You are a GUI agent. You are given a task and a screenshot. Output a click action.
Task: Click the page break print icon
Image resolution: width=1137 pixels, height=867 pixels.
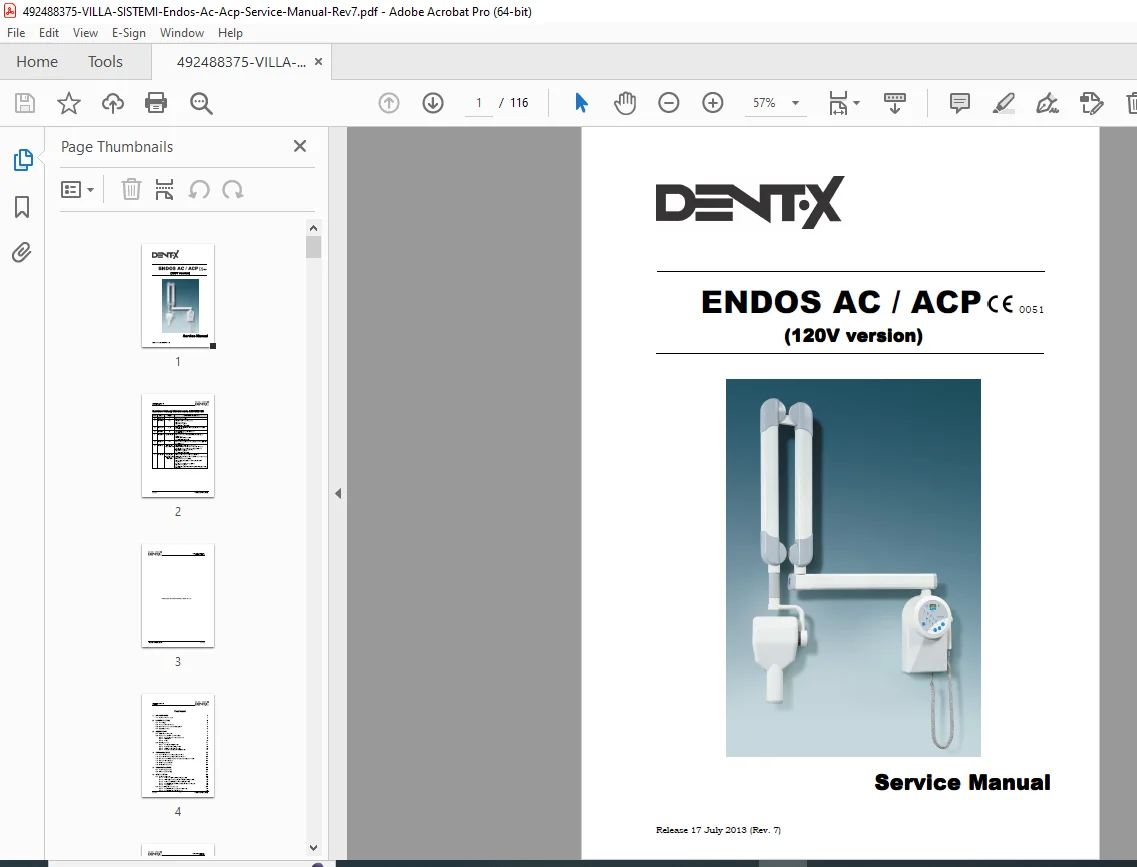[165, 190]
